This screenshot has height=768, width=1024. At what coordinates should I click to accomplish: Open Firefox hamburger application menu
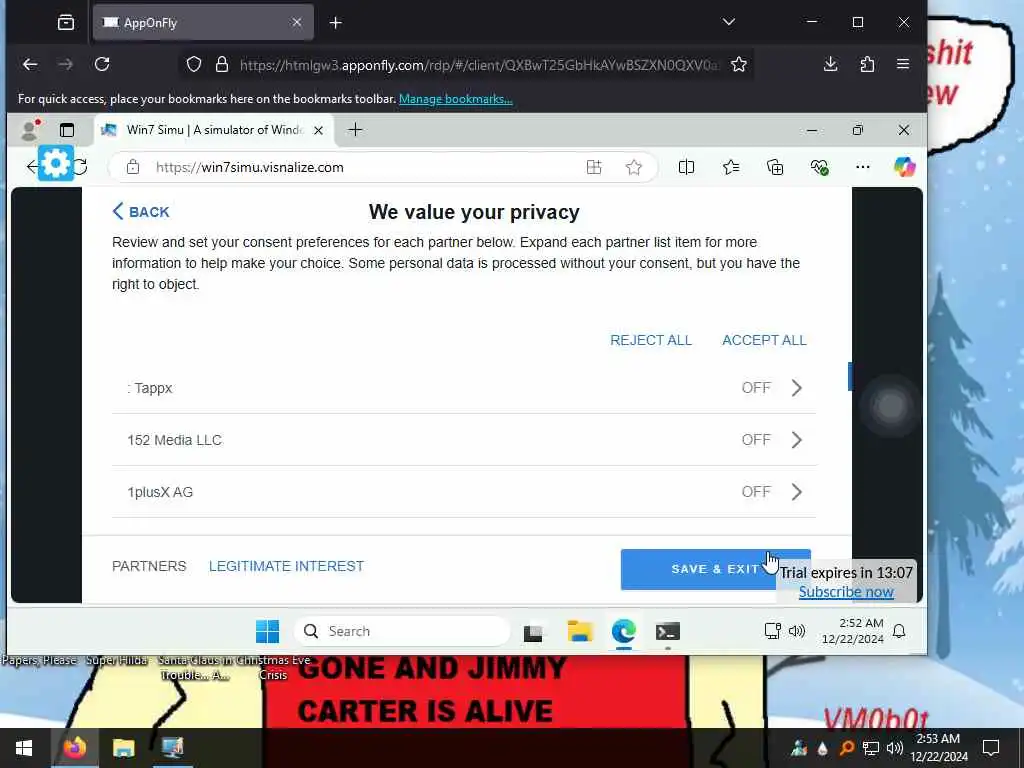[x=903, y=64]
